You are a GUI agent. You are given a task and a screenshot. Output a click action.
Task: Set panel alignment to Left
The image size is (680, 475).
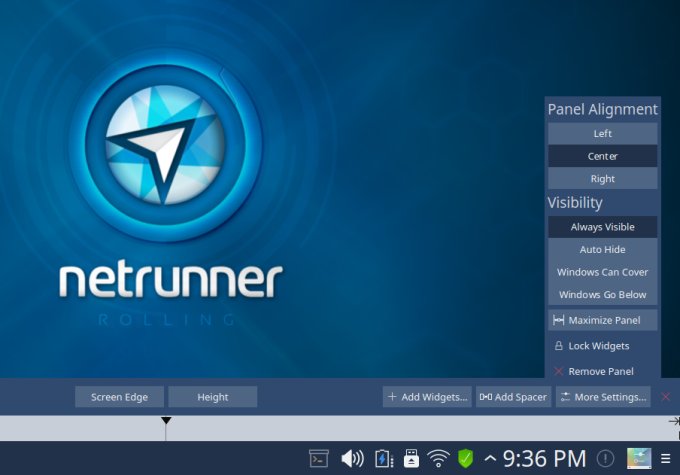tap(602, 133)
